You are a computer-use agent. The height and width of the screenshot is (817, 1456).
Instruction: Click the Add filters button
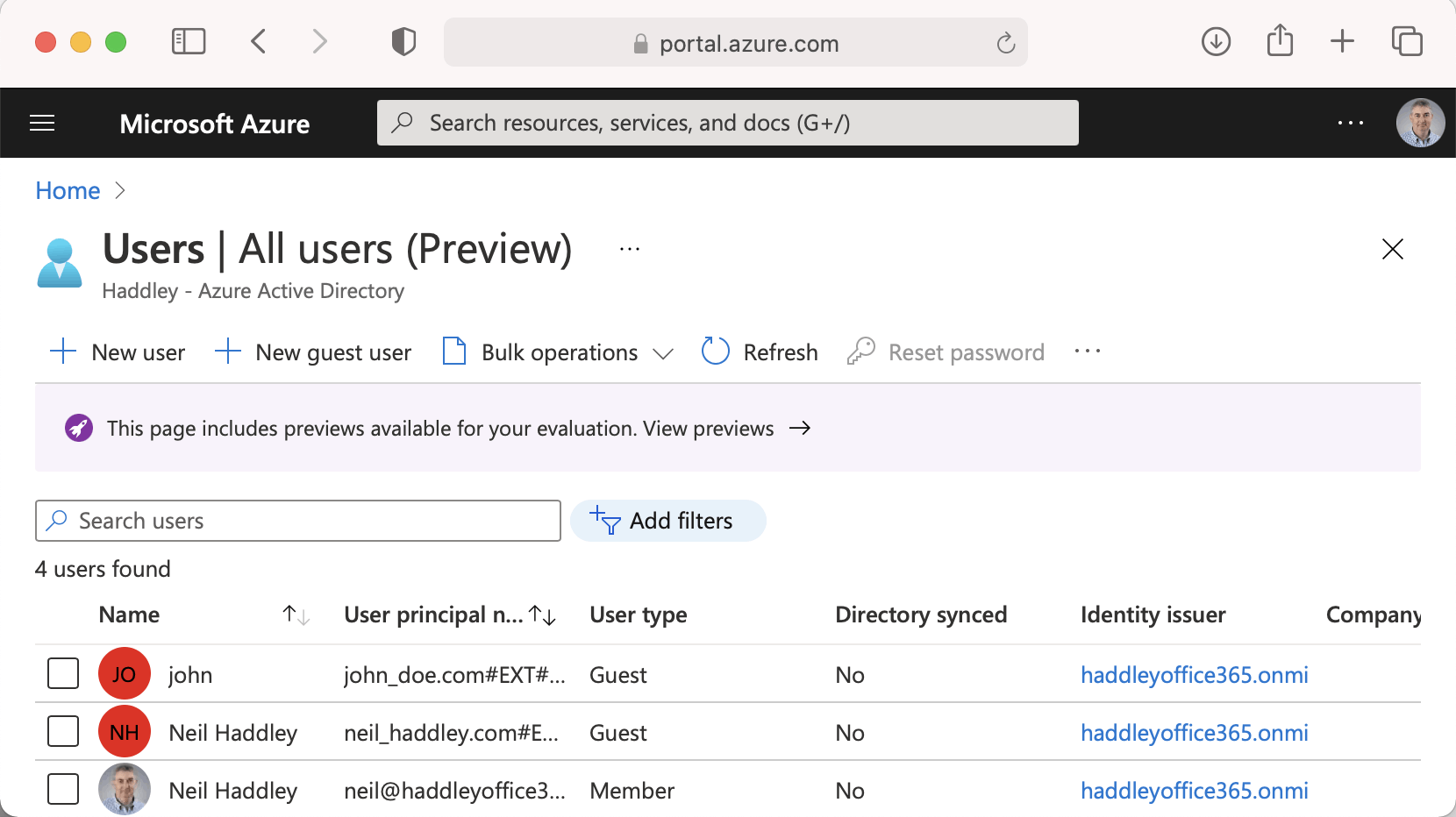(x=667, y=521)
